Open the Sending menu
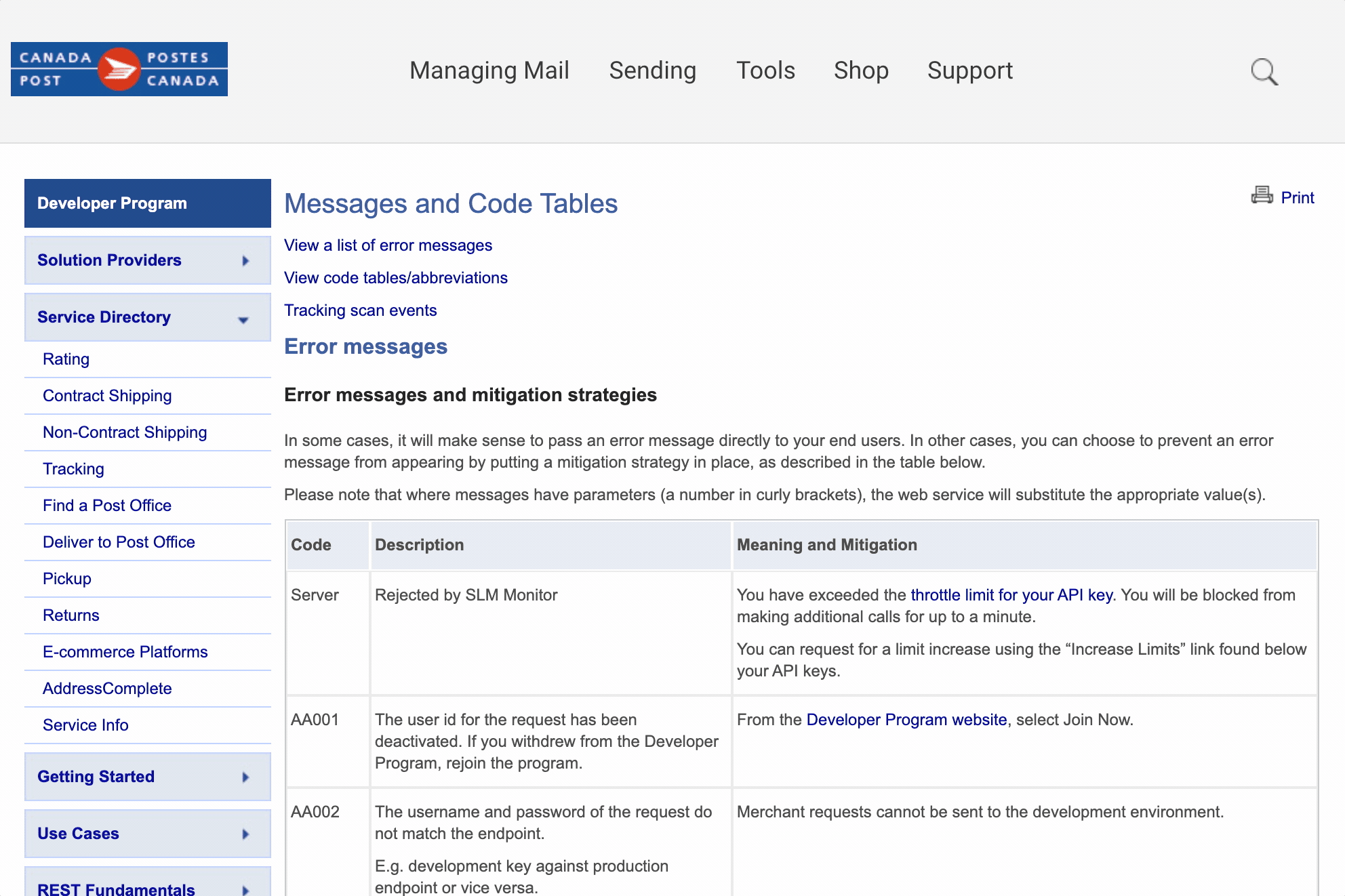 point(652,70)
